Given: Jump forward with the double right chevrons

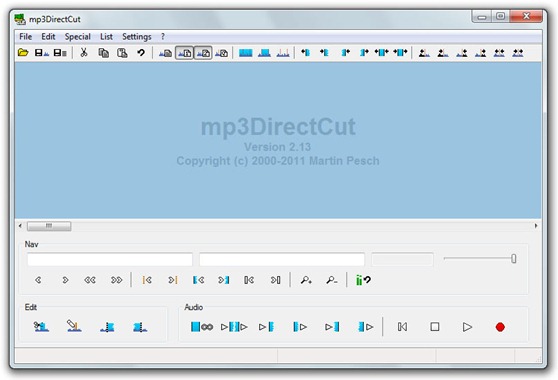Looking at the screenshot, I should 116,280.
